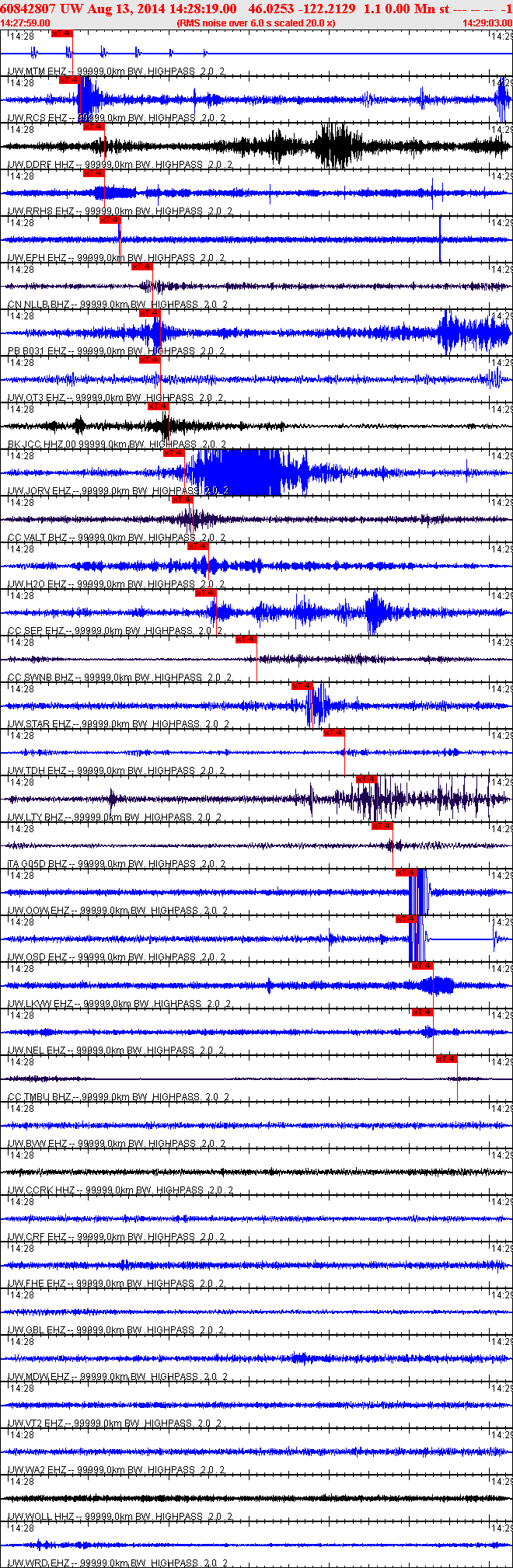
Task: Click the 'CC.SWNB BHZ' station label
Action: point(40,677)
